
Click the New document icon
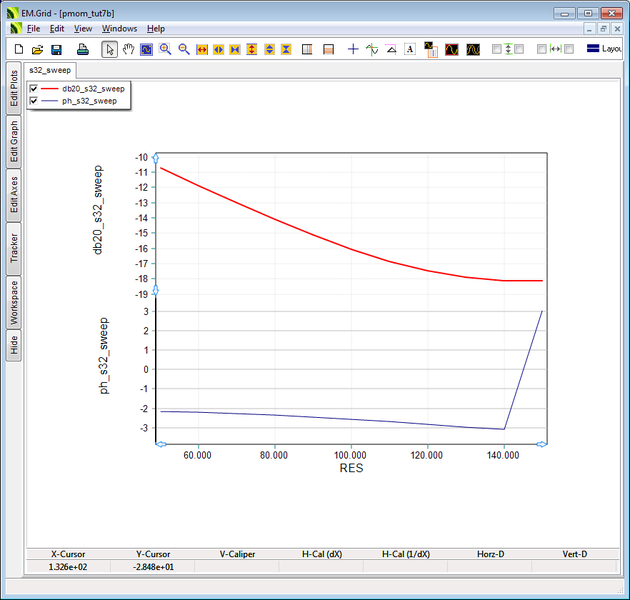[18, 49]
